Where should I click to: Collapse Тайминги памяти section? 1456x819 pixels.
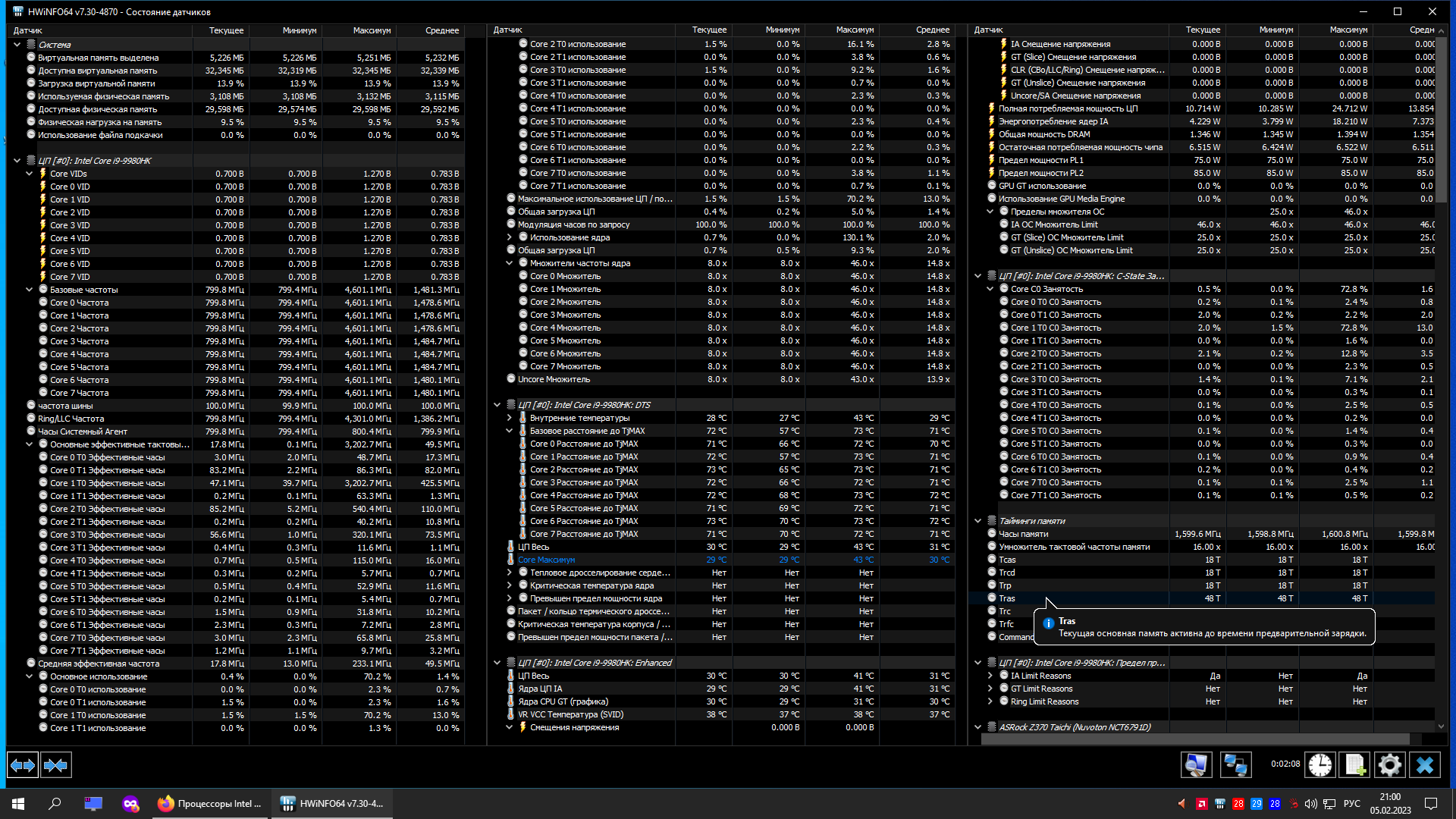[x=977, y=521]
